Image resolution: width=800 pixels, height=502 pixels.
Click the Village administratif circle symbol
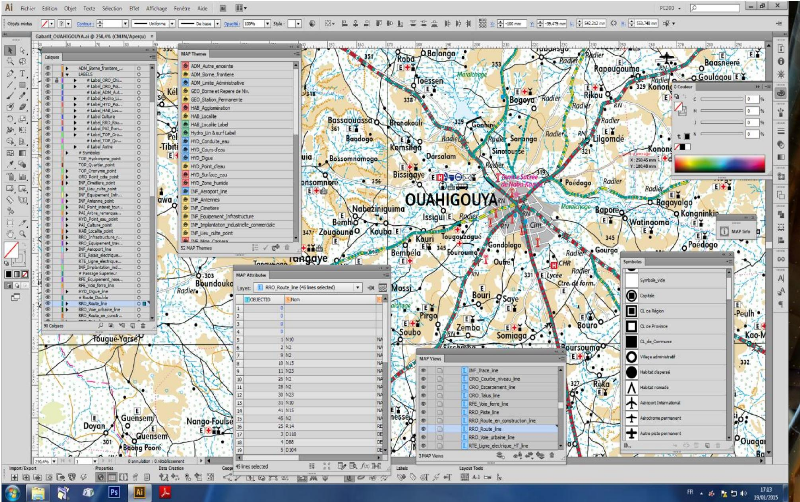tap(632, 355)
